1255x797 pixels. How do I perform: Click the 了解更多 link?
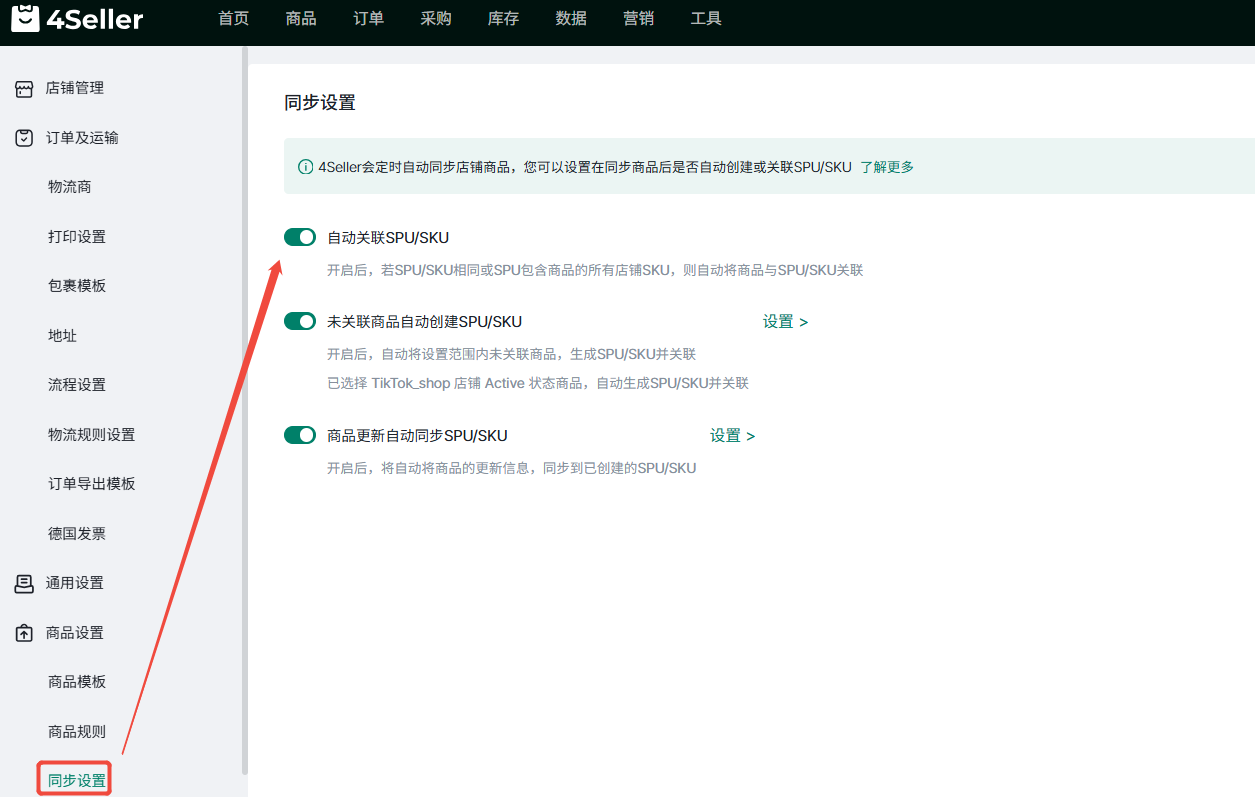click(x=887, y=167)
